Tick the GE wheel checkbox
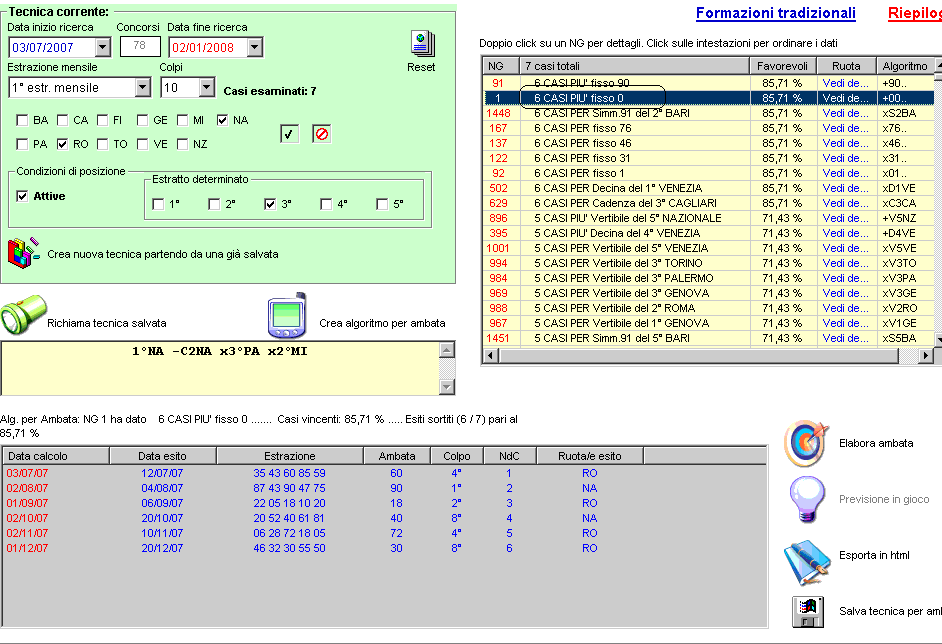This screenshot has width=942, height=644. (142, 120)
